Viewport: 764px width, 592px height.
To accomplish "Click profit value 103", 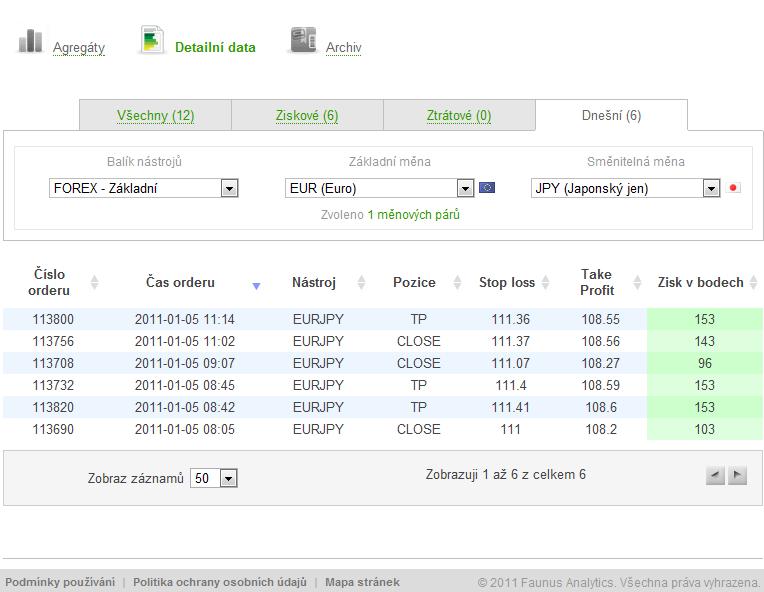I will pyautogui.click(x=705, y=429).
